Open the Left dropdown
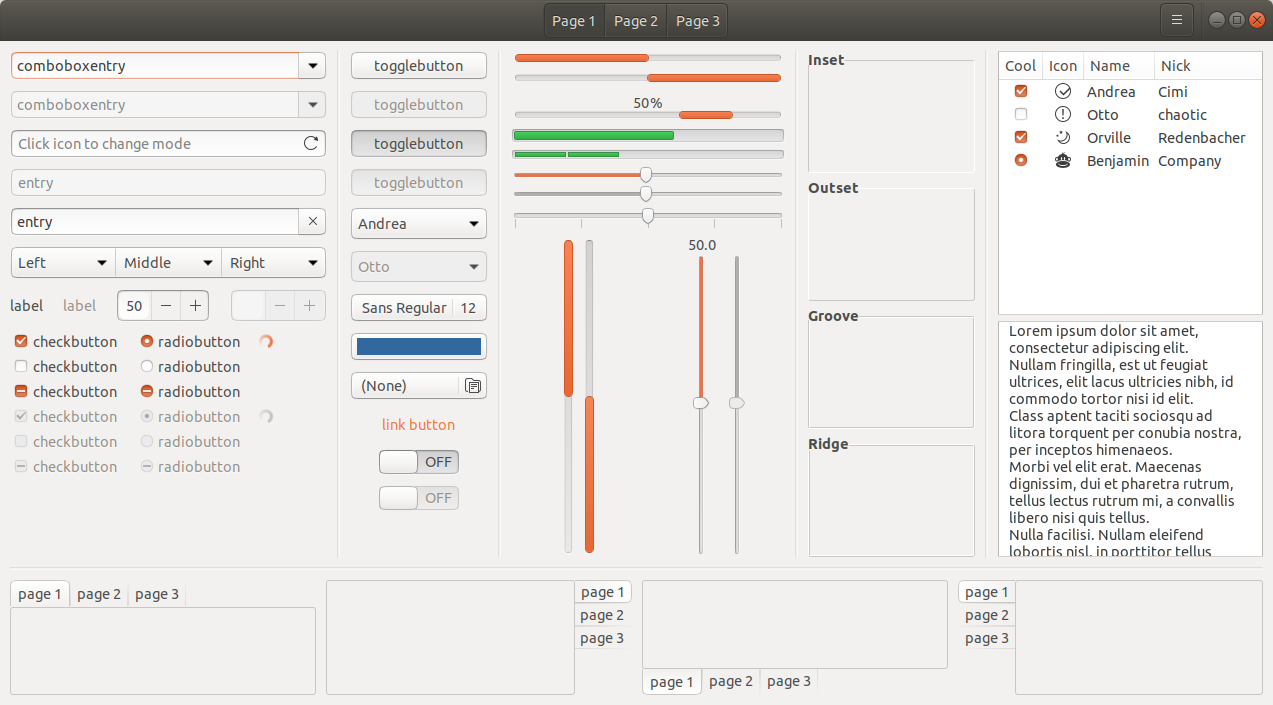The image size is (1273, 705). point(63,263)
